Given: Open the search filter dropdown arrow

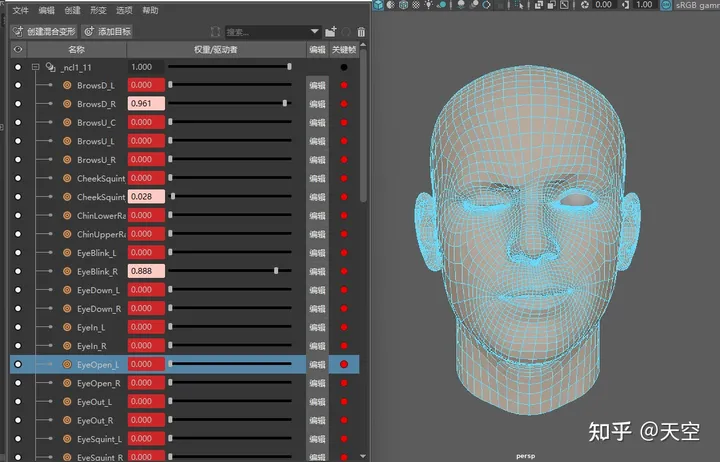Looking at the screenshot, I should (x=316, y=32).
